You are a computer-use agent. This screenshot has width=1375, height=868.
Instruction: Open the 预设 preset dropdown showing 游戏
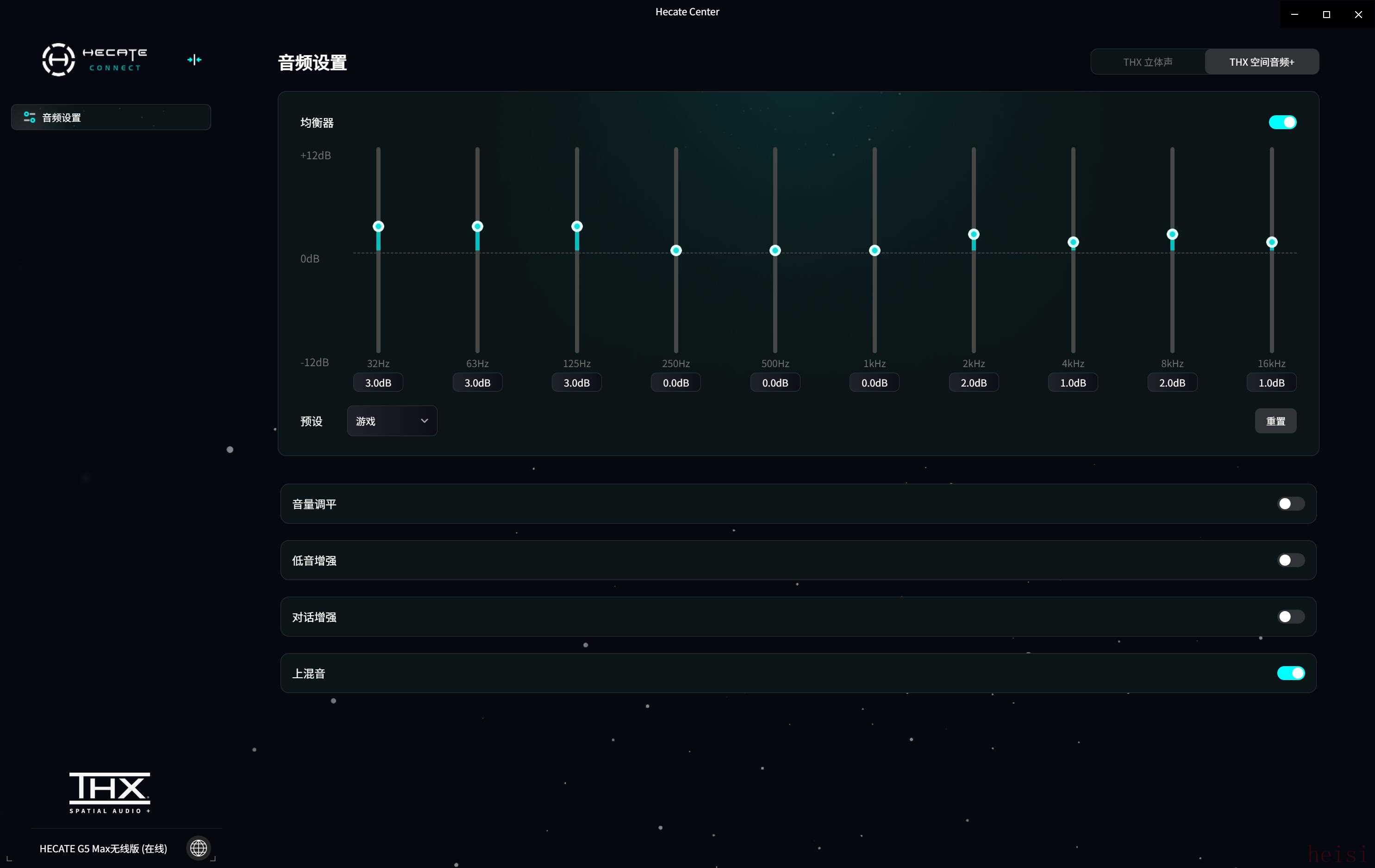(392, 421)
